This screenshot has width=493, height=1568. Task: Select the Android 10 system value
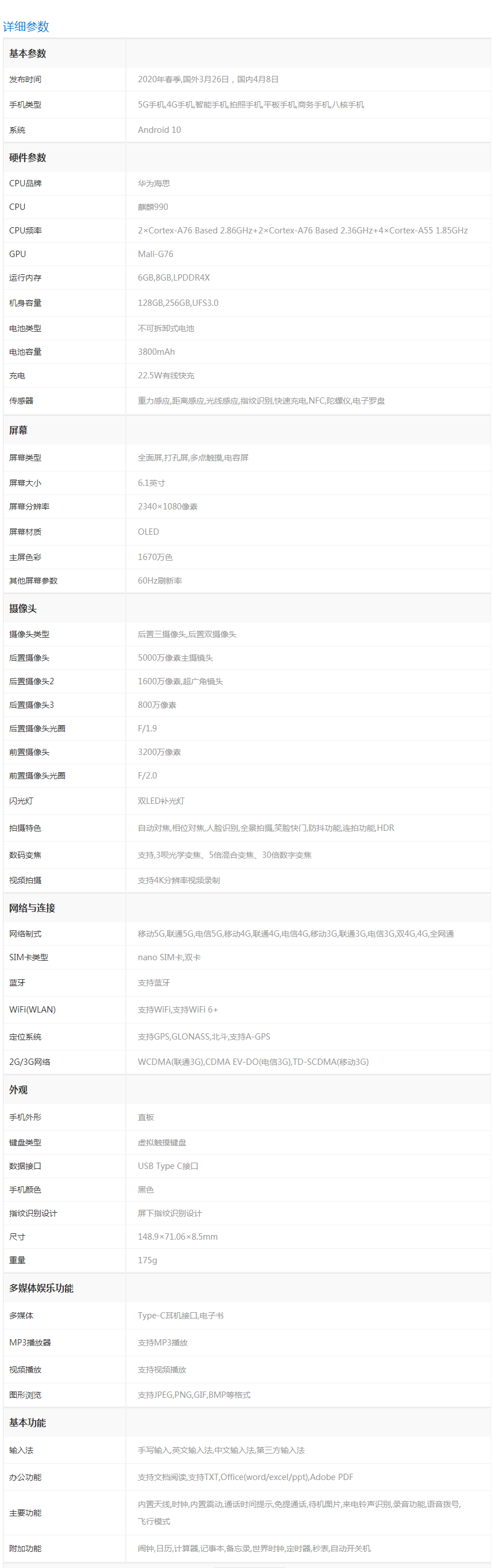159,129
